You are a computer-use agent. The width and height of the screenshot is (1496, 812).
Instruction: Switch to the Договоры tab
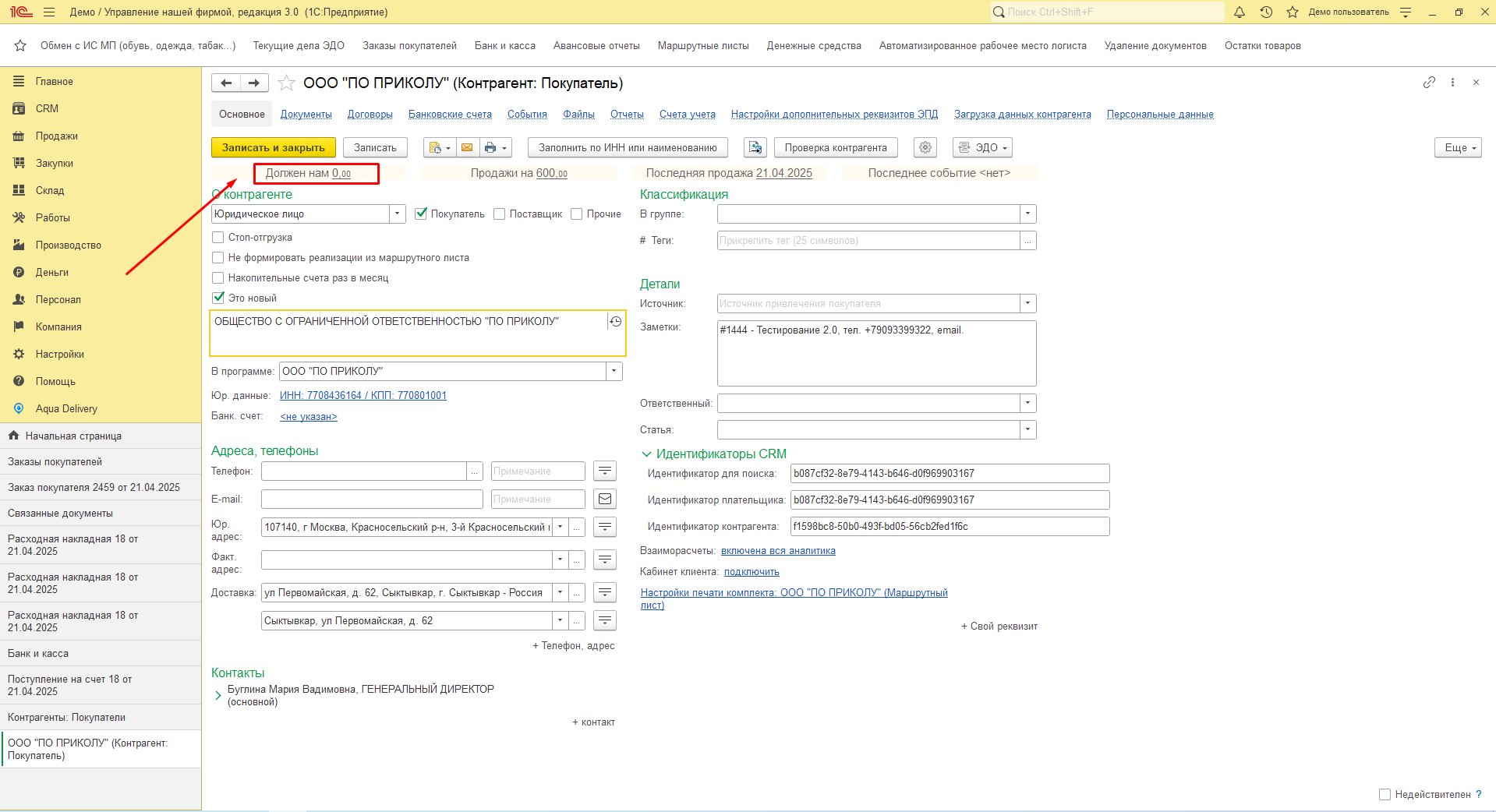point(370,114)
